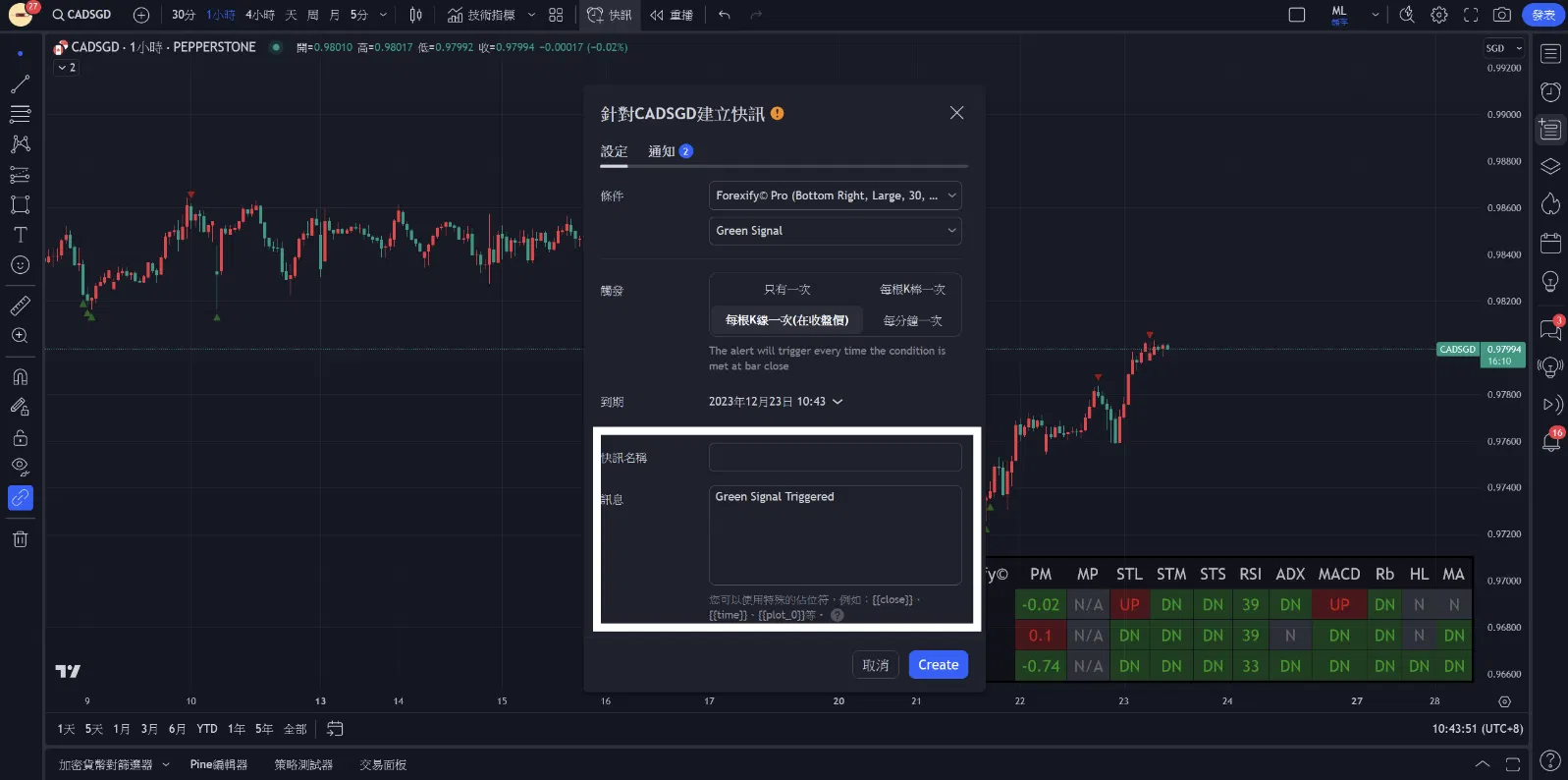The width and height of the screenshot is (1568, 780).
Task: Click the 取消 cancel button
Action: click(x=875, y=665)
